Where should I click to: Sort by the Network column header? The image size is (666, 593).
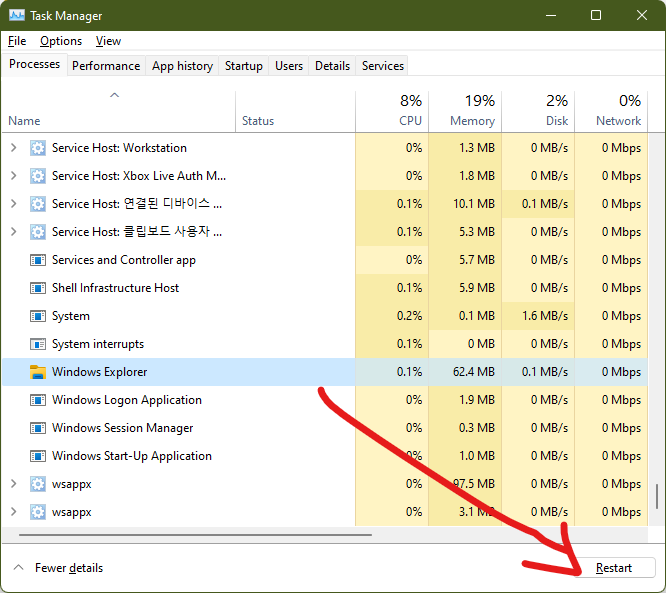pyautogui.click(x=611, y=111)
